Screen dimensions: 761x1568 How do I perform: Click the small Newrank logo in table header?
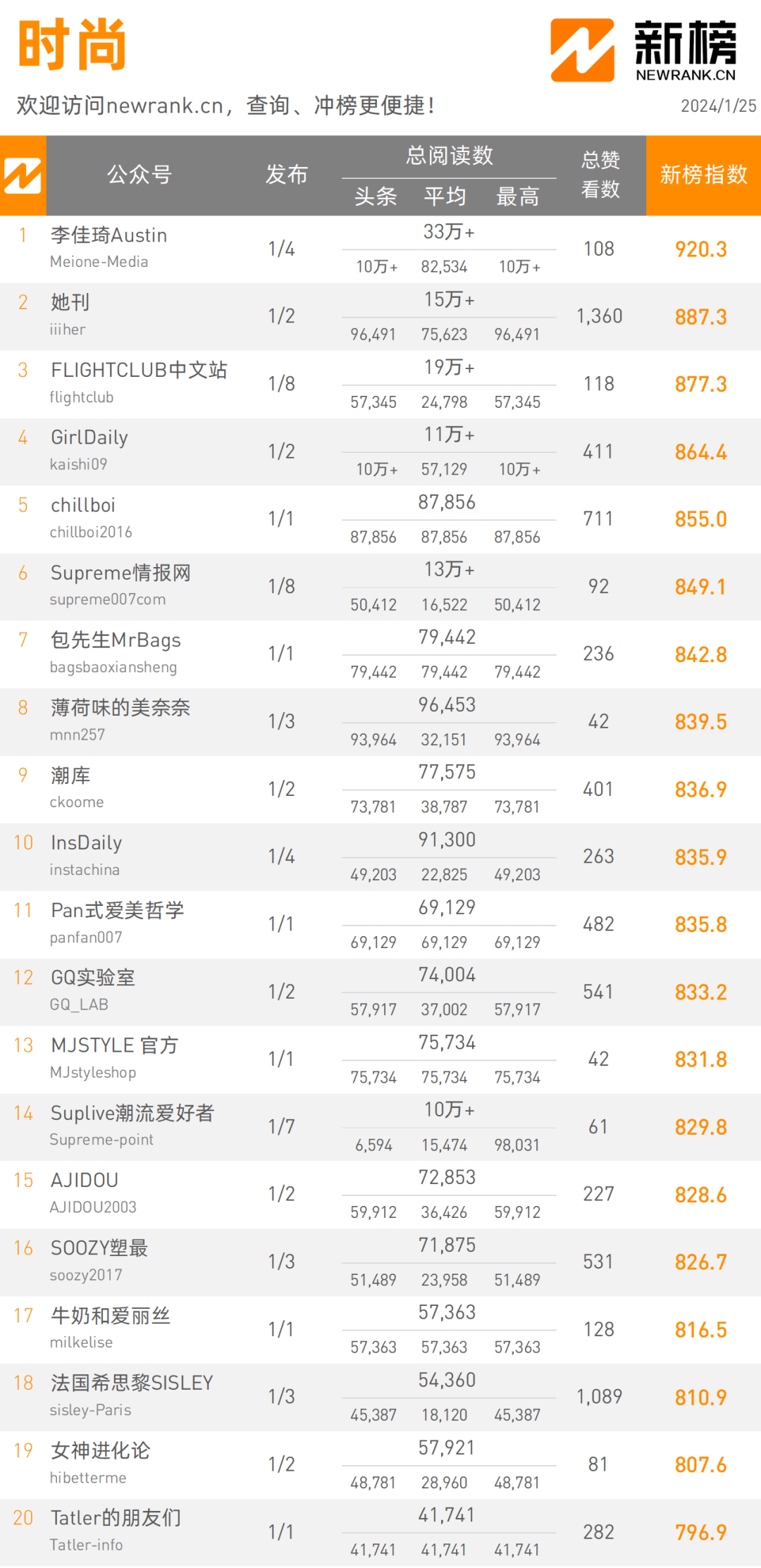(x=23, y=175)
